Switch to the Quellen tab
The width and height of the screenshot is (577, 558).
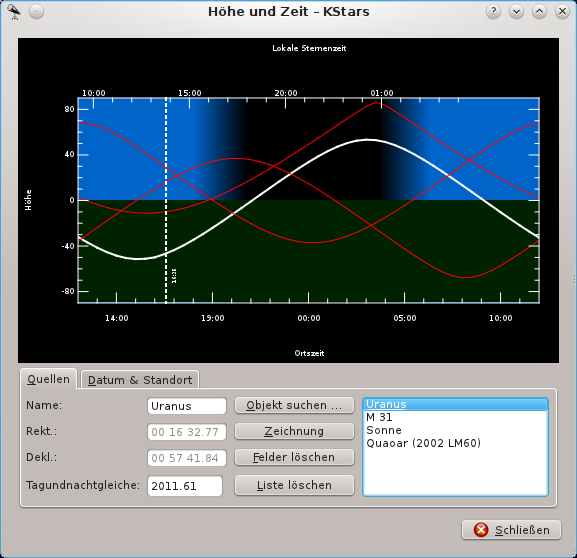[49, 379]
